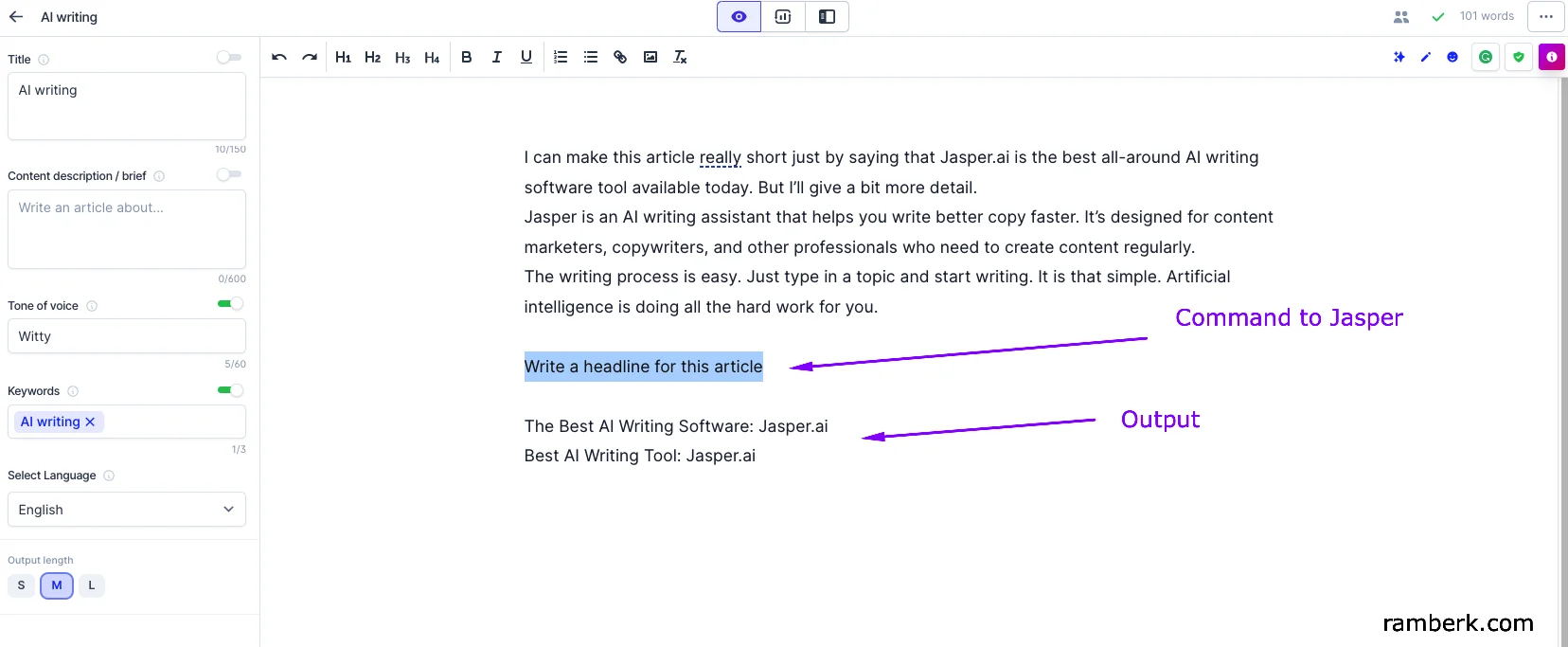This screenshot has width=1568, height=647.
Task: Open the collaborators people icon
Action: click(1401, 17)
